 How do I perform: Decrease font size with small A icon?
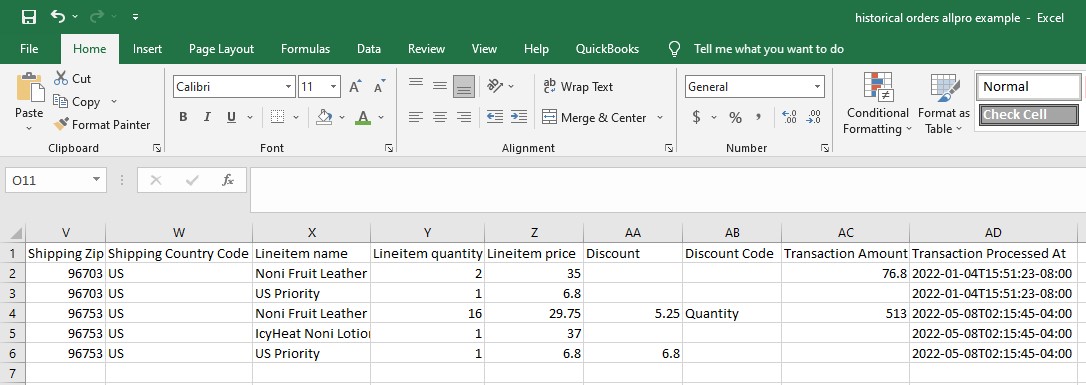coord(380,87)
